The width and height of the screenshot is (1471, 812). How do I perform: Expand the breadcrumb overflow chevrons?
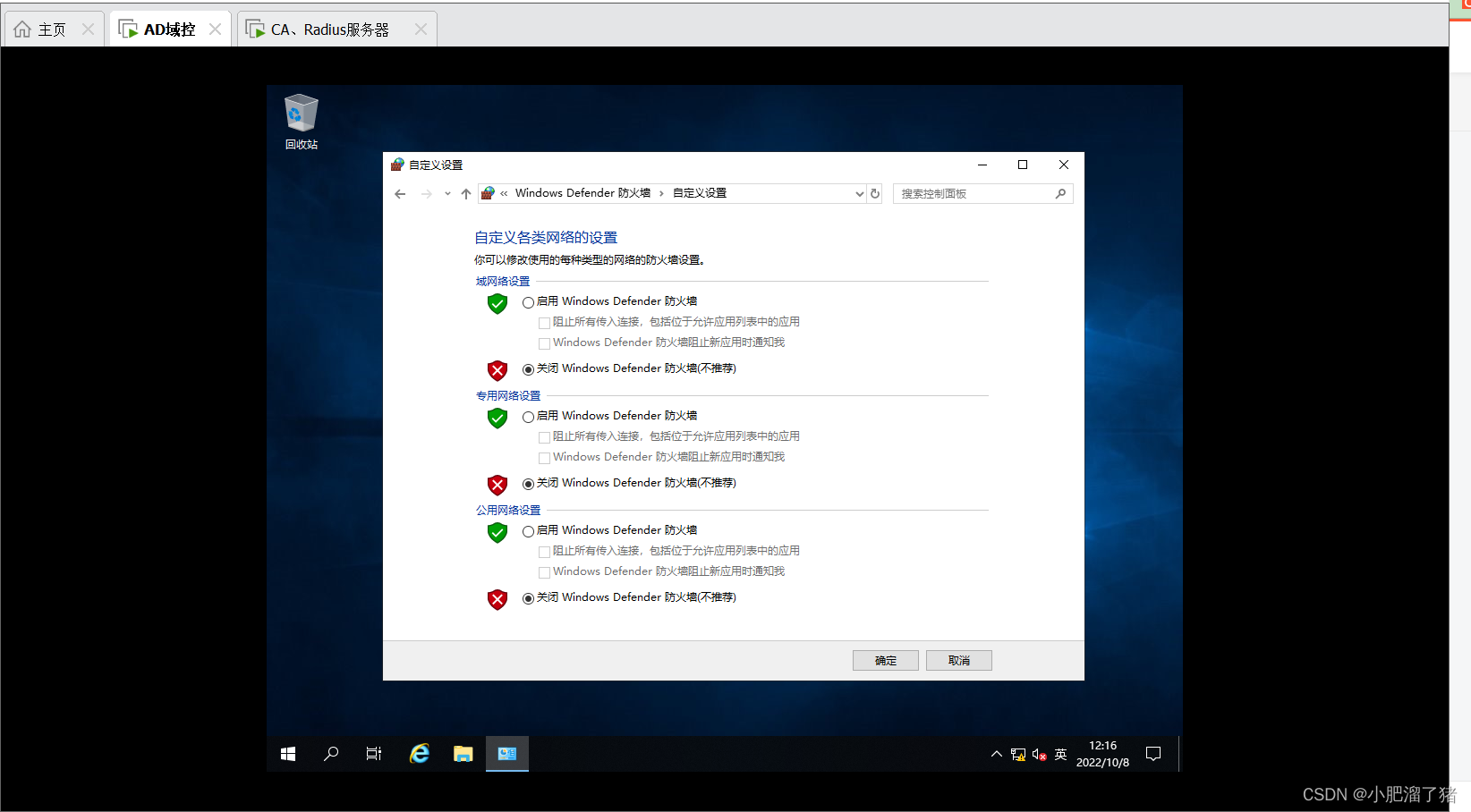point(504,193)
